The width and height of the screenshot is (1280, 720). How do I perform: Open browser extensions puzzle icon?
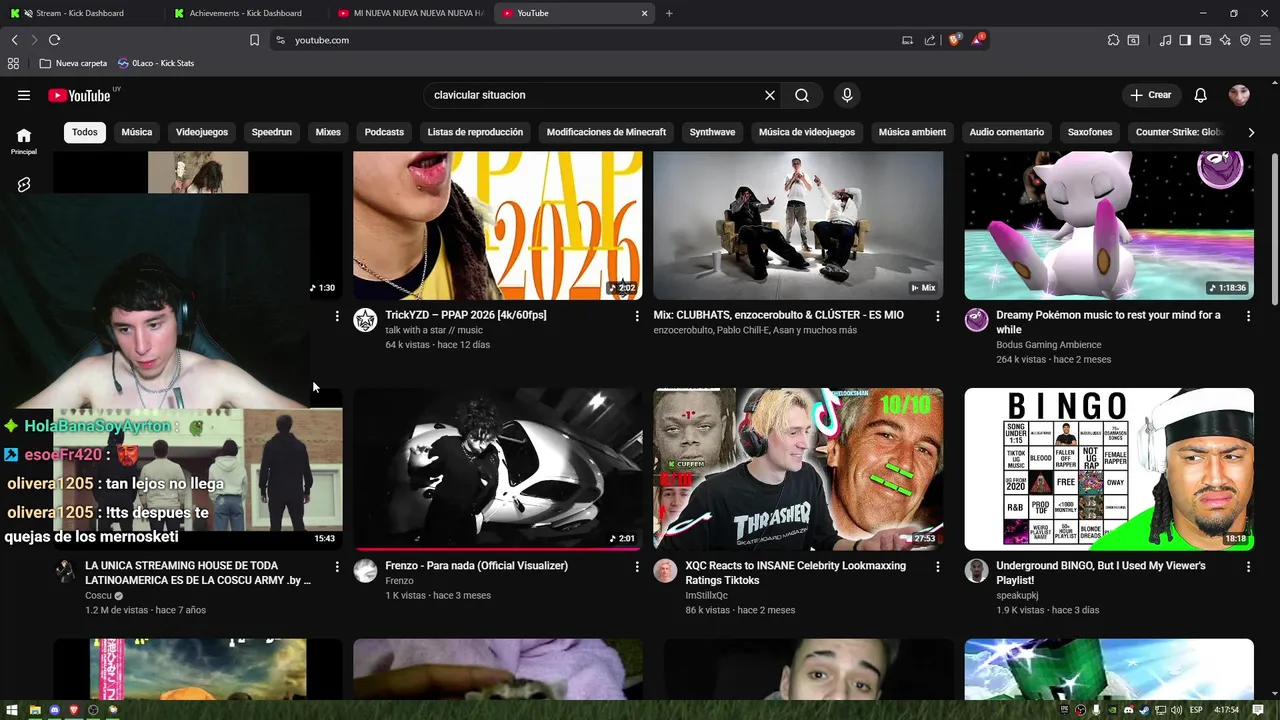(x=1113, y=40)
